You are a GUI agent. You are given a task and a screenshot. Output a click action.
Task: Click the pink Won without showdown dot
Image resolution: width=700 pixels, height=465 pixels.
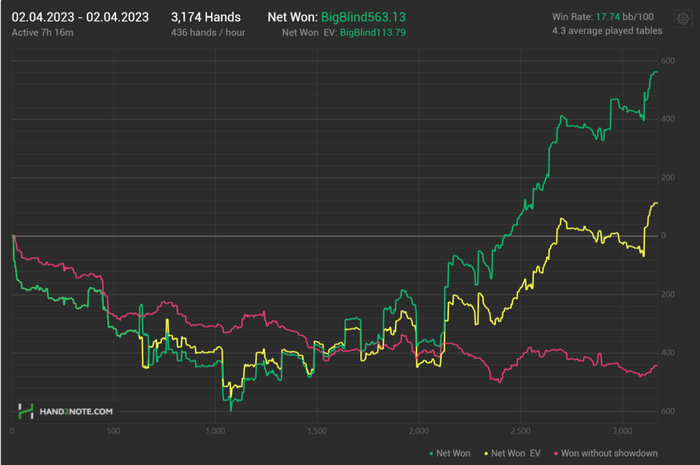click(556, 453)
